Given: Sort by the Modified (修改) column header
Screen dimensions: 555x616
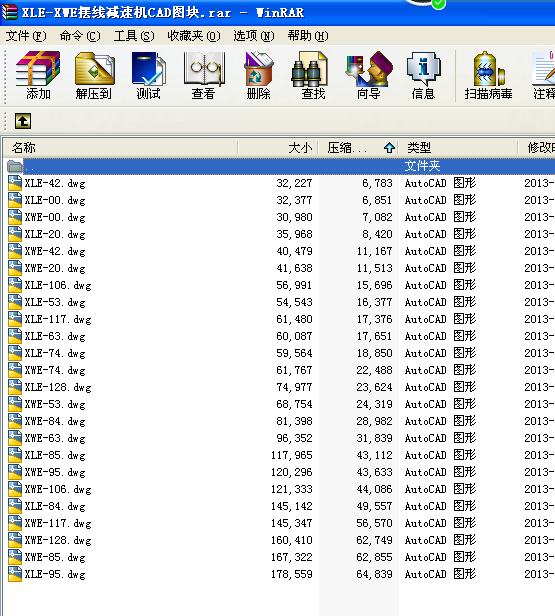Looking at the screenshot, I should pyautogui.click(x=536, y=148).
